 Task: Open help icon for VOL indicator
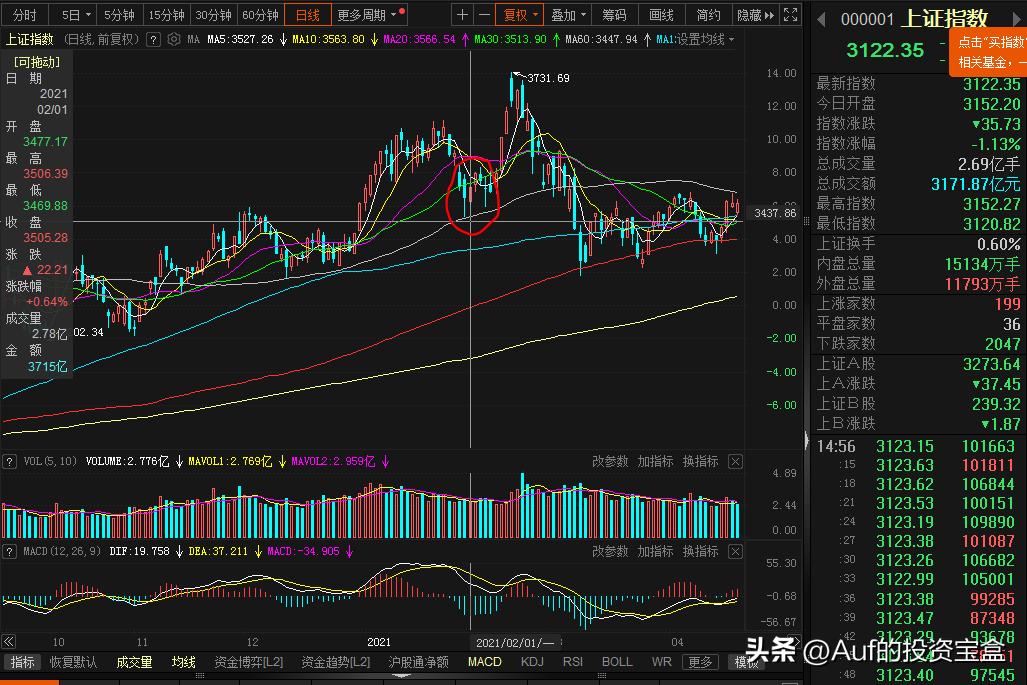tap(9, 462)
